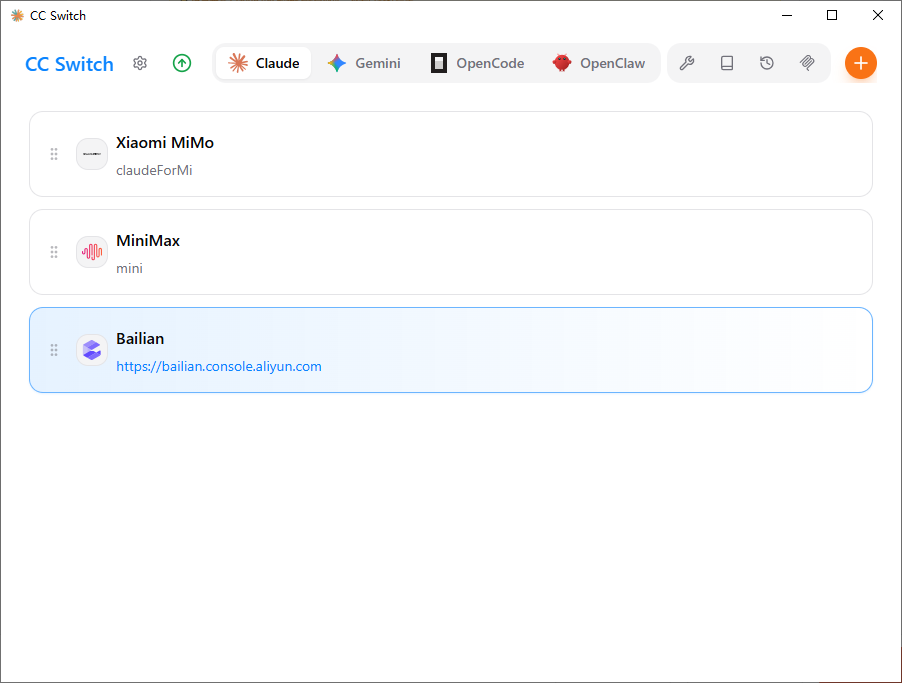Screen dimensions: 902x683
Task: Switch to the OpenClaw tab
Action: point(599,63)
